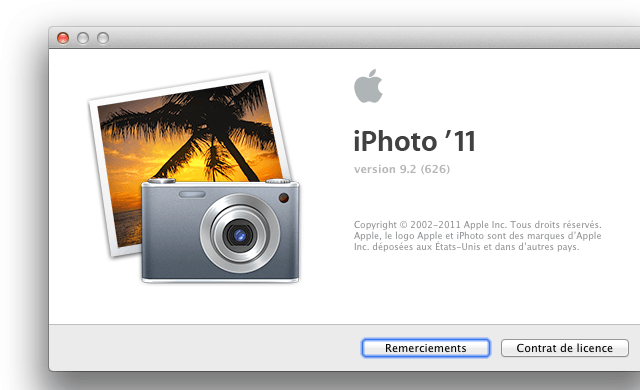Select the version 9.2 (626) text

402,169
